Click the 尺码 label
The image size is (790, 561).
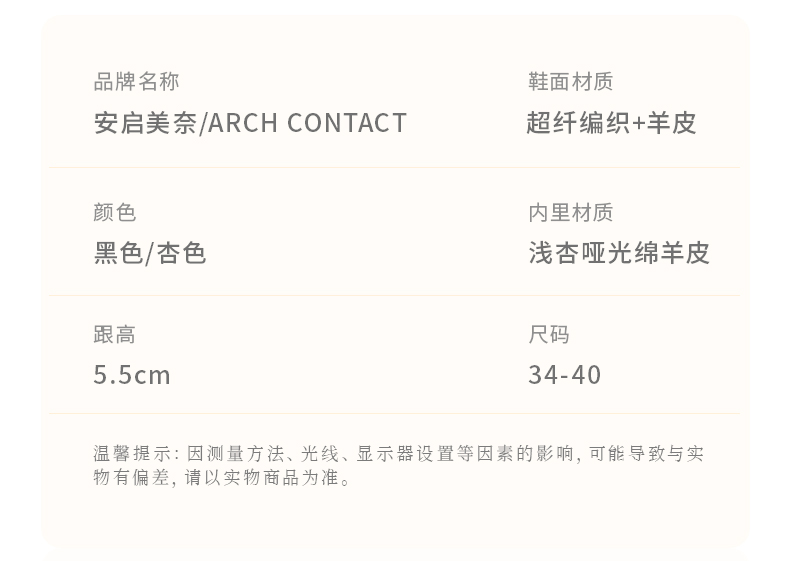(x=549, y=334)
